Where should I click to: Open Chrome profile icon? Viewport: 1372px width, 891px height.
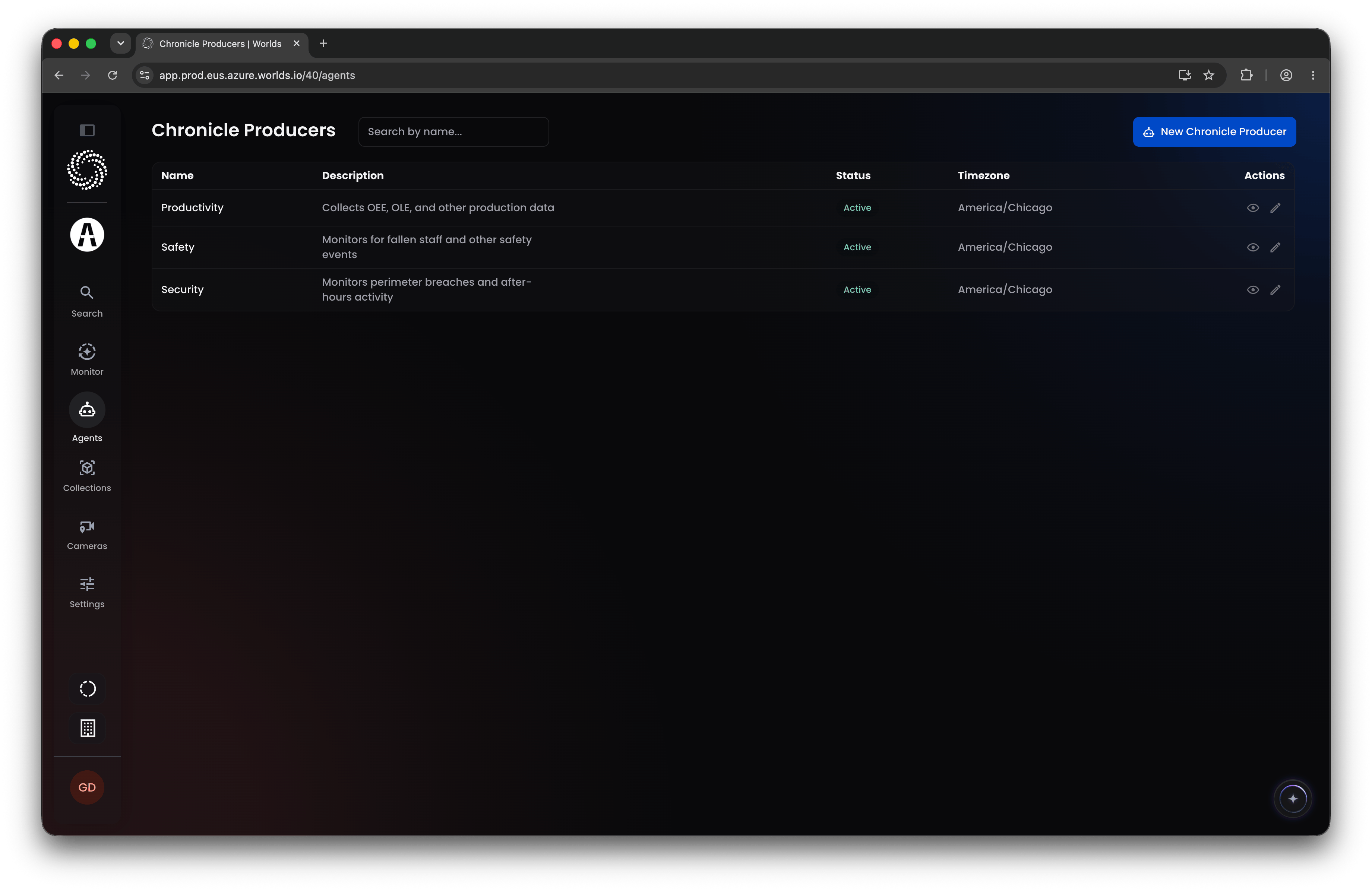(1286, 76)
